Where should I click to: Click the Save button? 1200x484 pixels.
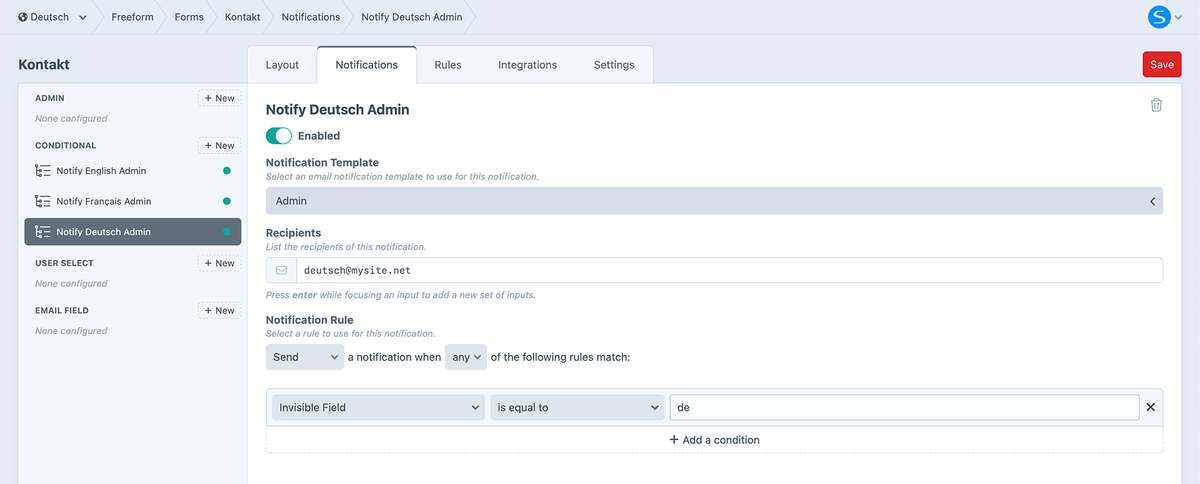[x=1162, y=64]
